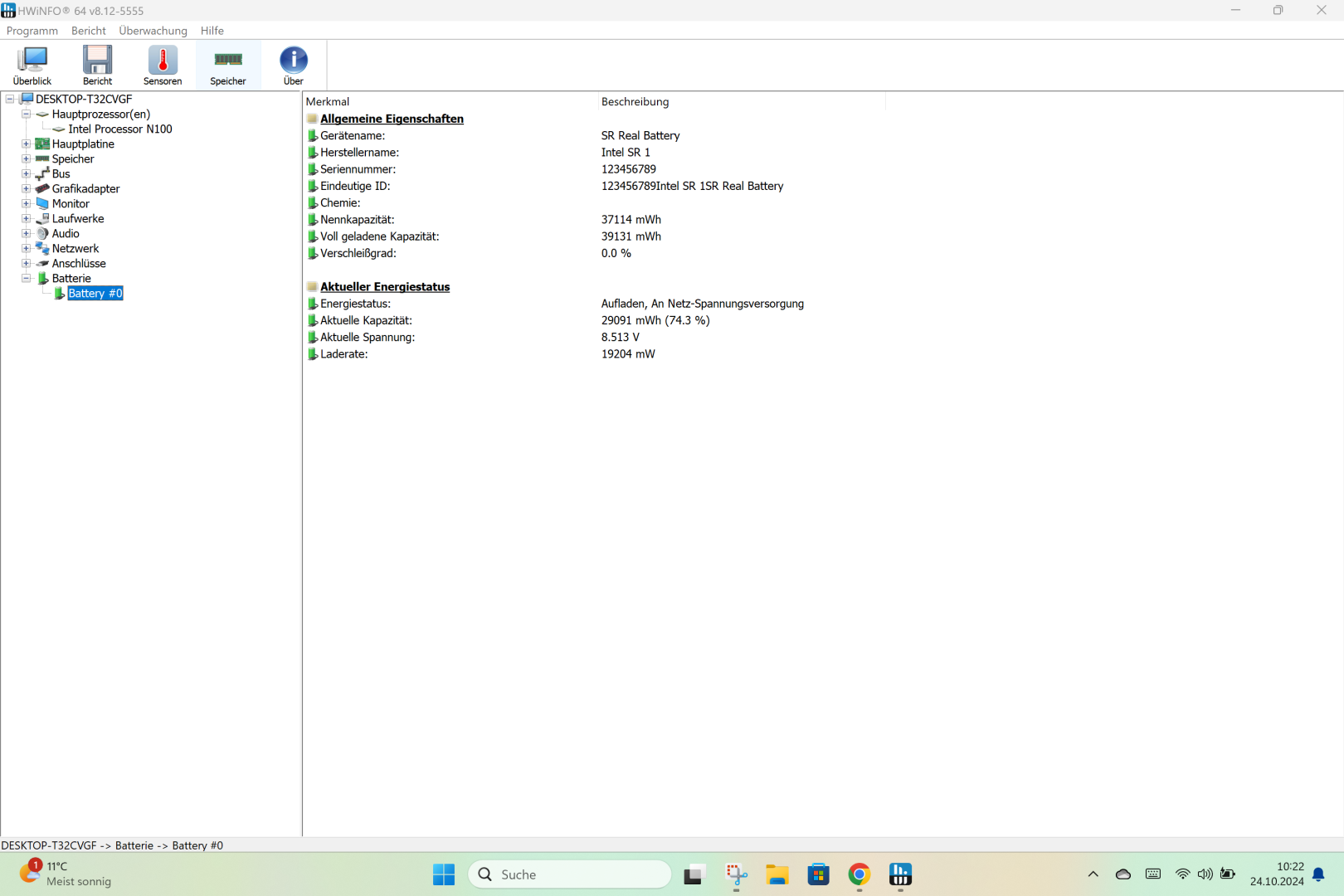This screenshot has width=1344, height=896.
Task: Select Laufwerke tree item
Action: coord(78,218)
